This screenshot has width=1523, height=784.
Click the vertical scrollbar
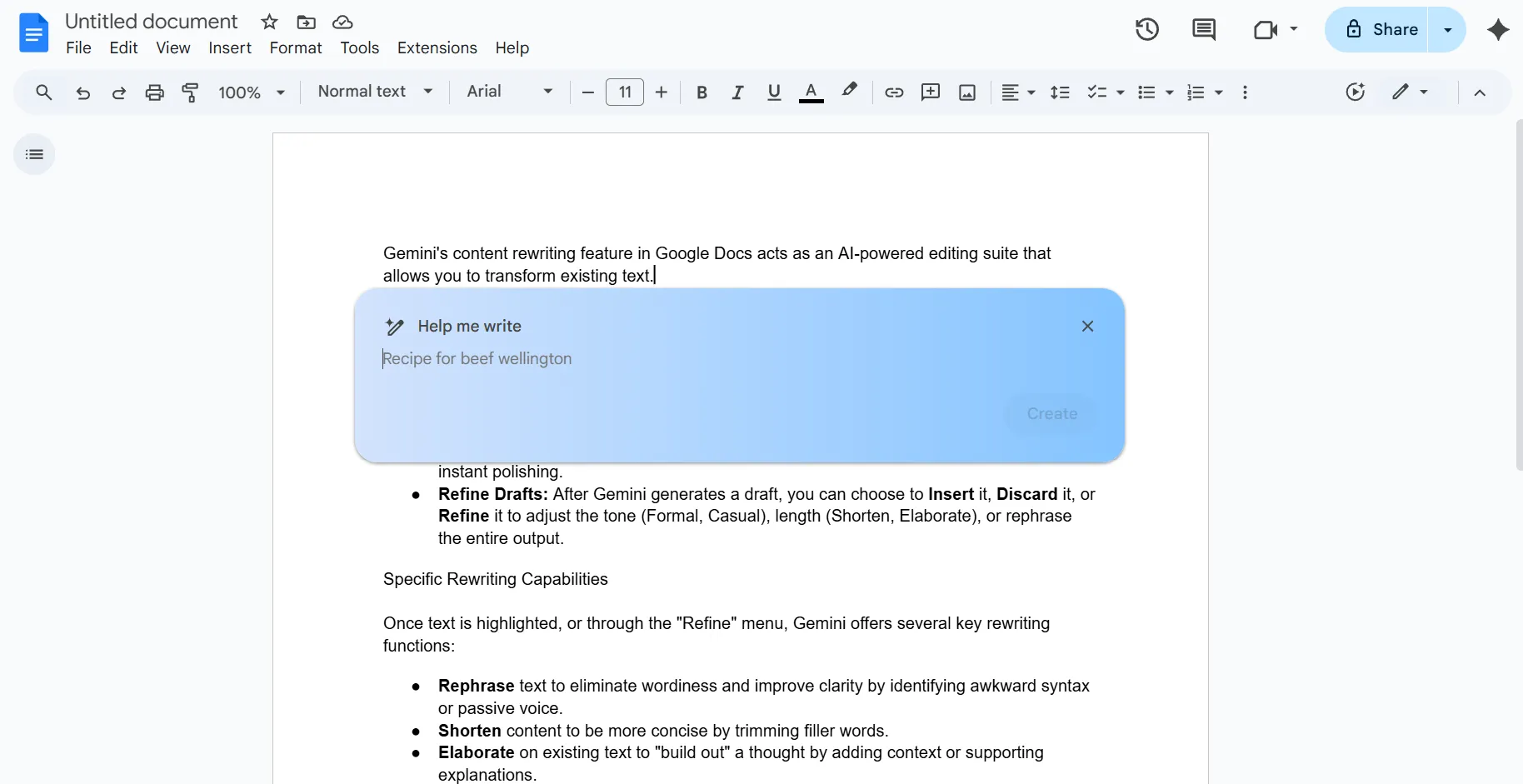pos(1519,295)
